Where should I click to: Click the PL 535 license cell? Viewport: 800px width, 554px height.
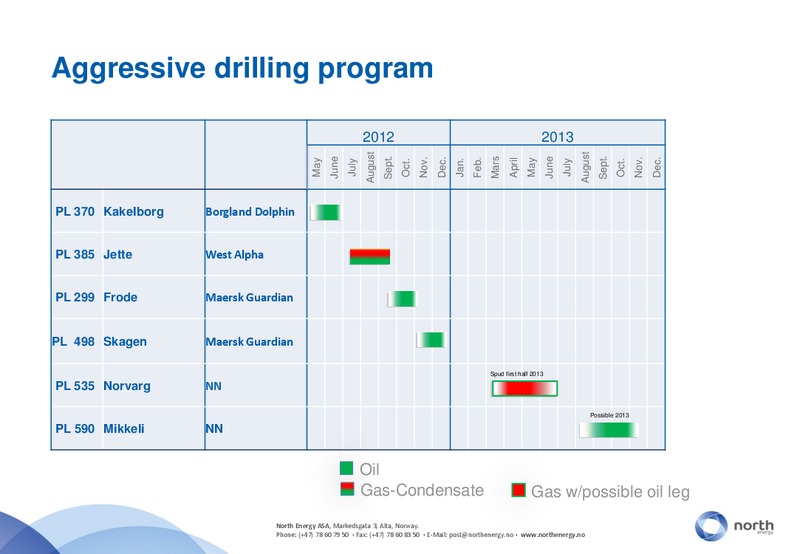75,386
